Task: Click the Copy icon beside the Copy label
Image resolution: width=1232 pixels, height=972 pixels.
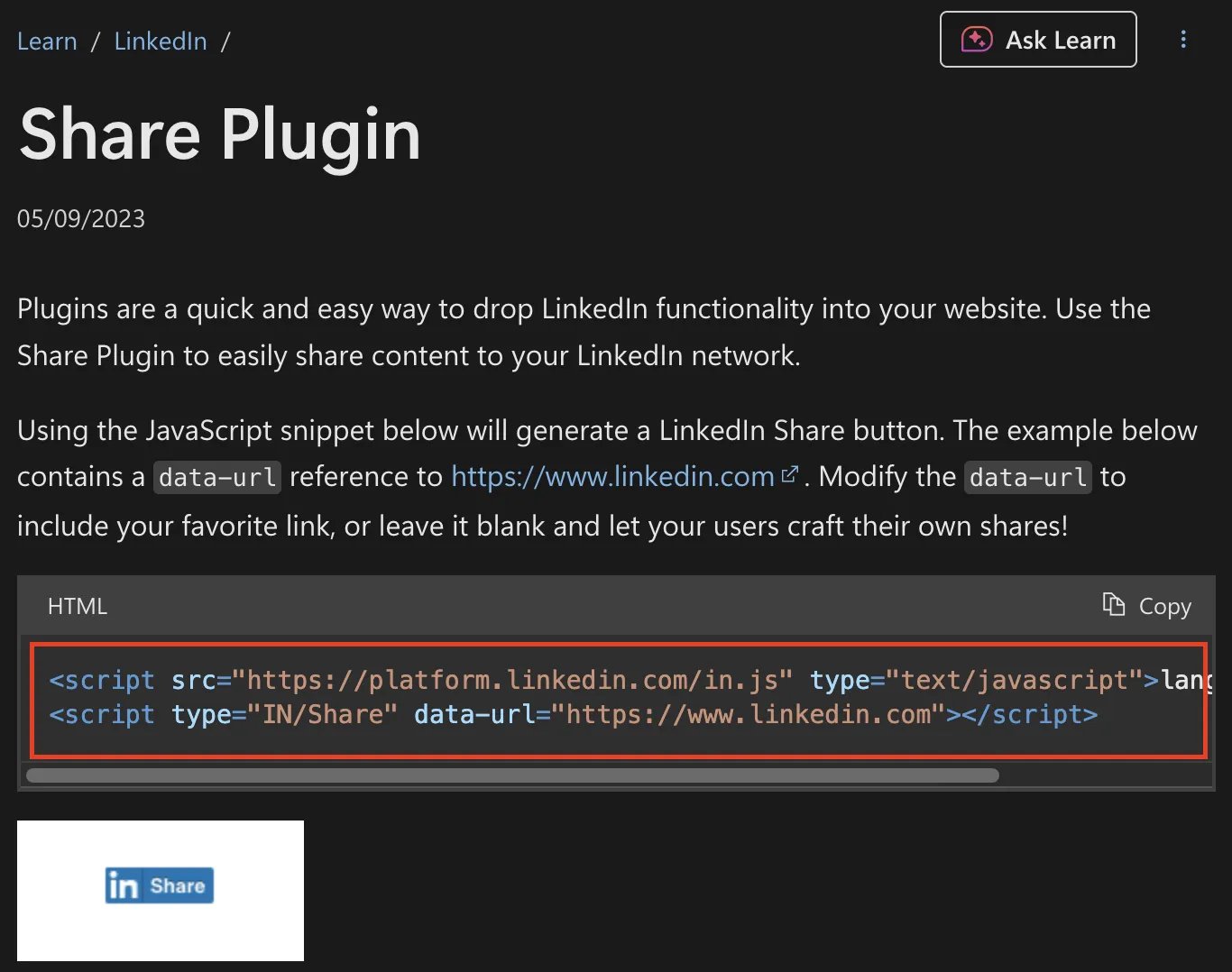Action: pyautogui.click(x=1113, y=605)
